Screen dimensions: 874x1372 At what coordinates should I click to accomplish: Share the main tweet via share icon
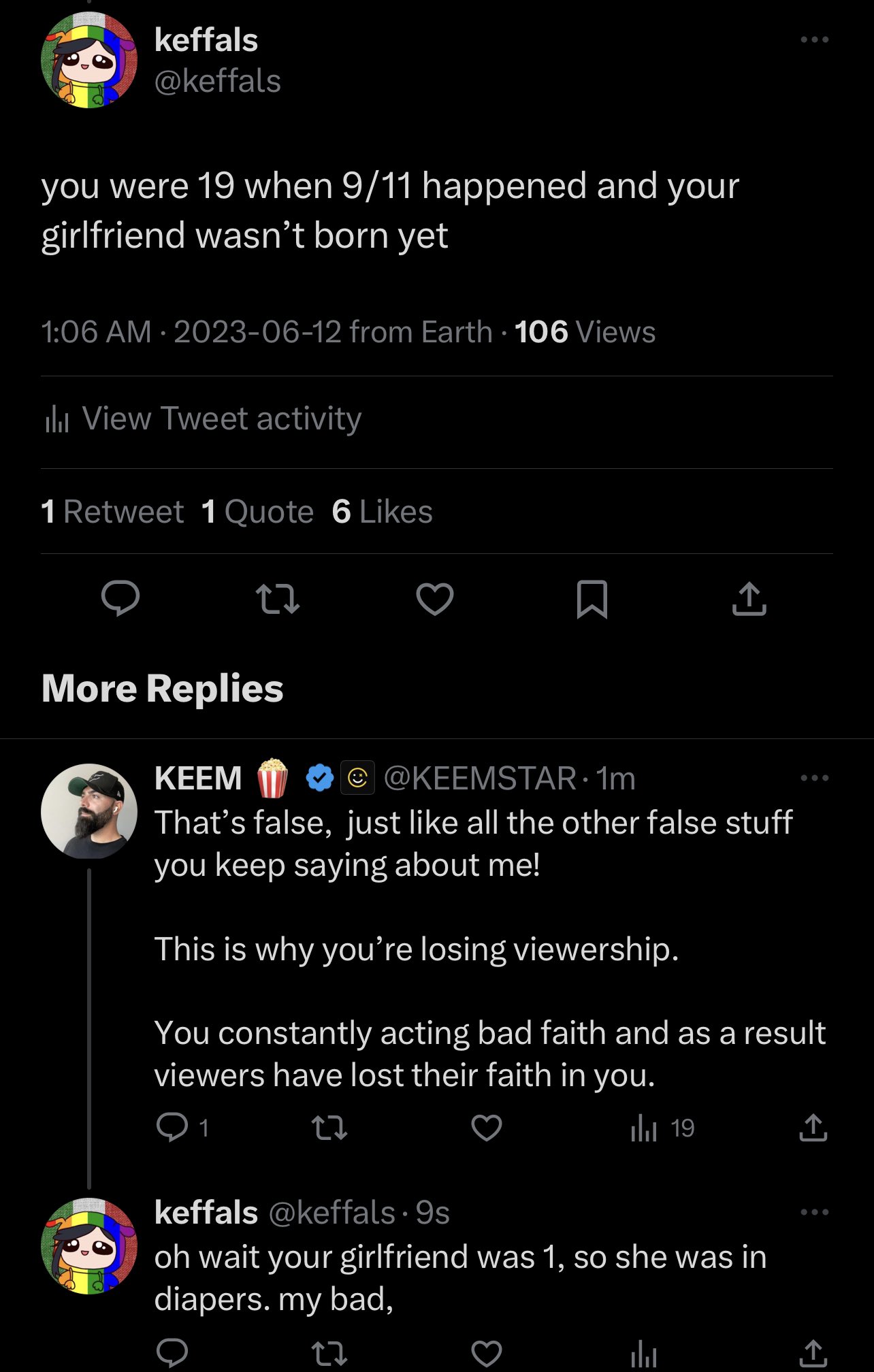[749, 599]
